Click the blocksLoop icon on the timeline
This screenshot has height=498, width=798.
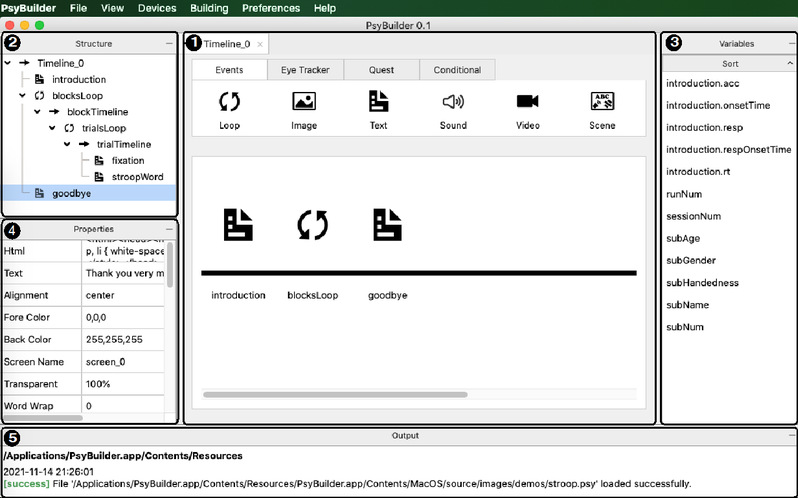click(313, 225)
